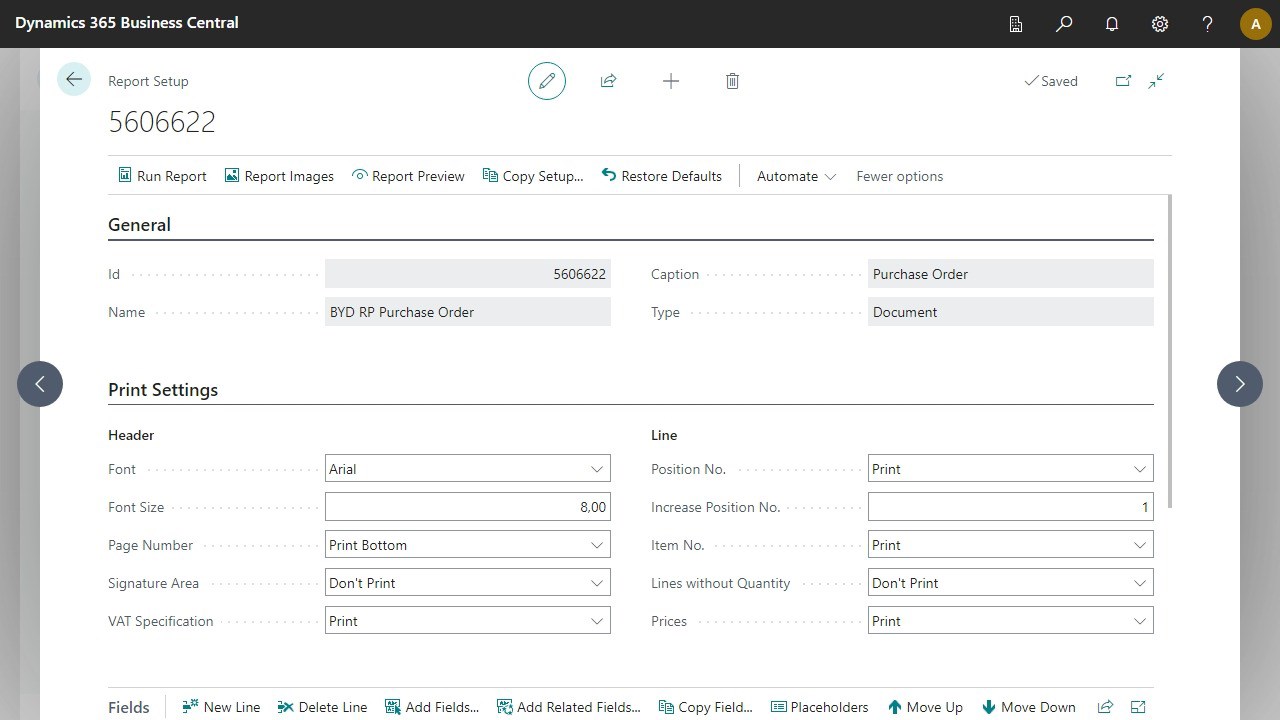Click the back arrow button
This screenshot has width=1280, height=720.
point(74,80)
